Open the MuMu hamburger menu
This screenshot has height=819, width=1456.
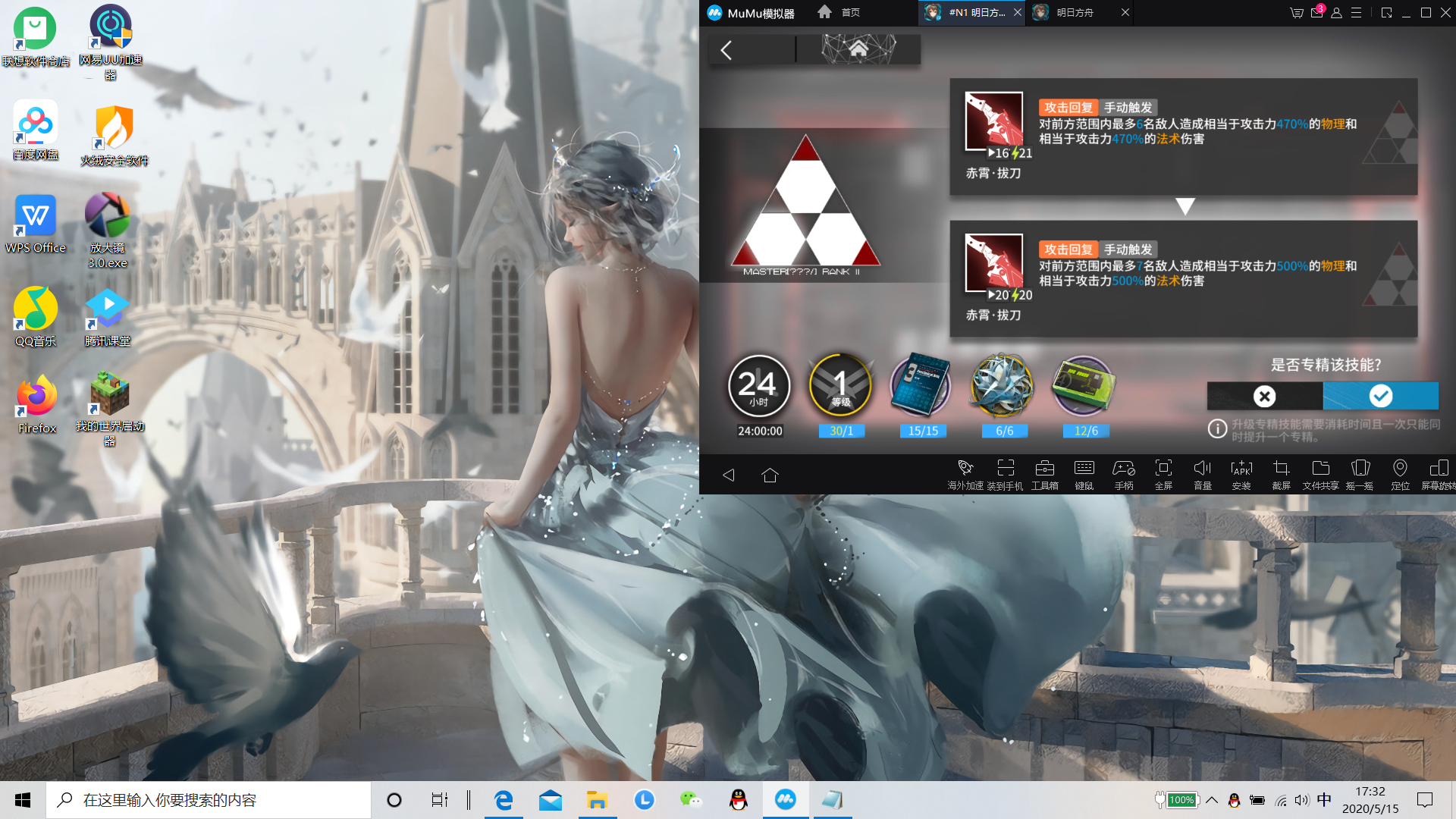[x=1357, y=13]
